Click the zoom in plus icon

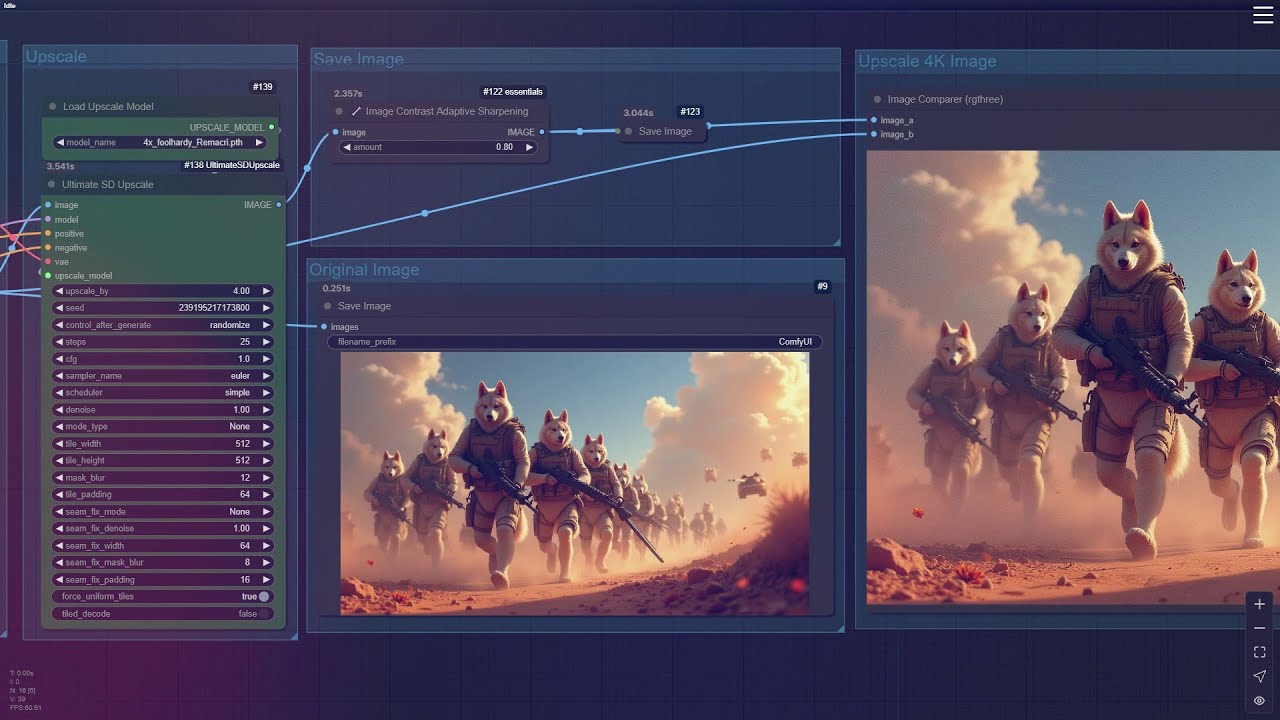[x=1259, y=604]
